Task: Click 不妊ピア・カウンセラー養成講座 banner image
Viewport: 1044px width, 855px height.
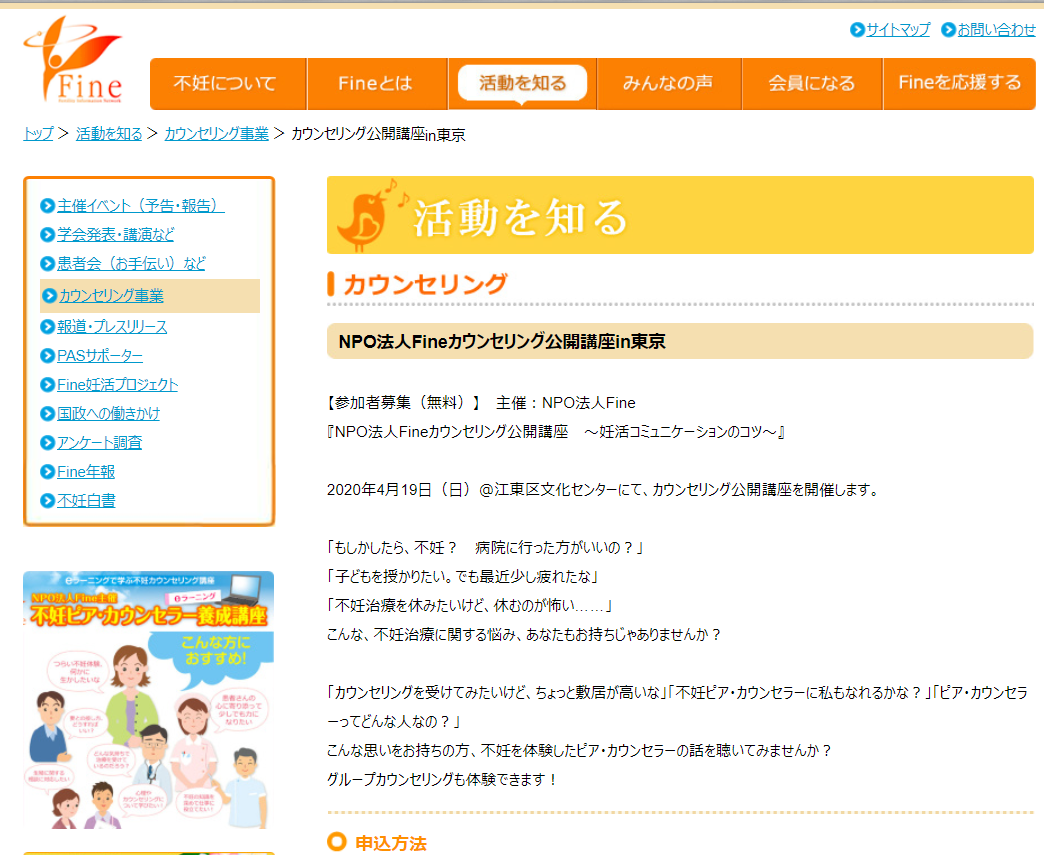Action: [148, 700]
